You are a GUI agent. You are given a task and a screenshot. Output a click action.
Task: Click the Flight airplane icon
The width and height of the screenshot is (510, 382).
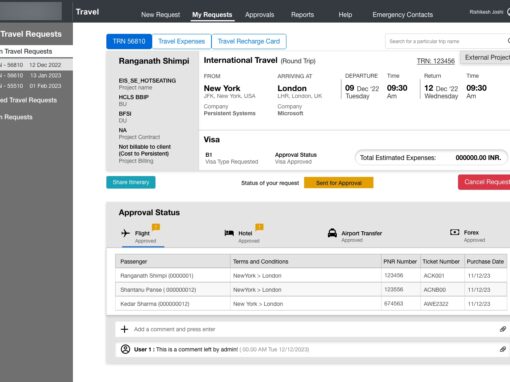pyautogui.click(x=125, y=233)
